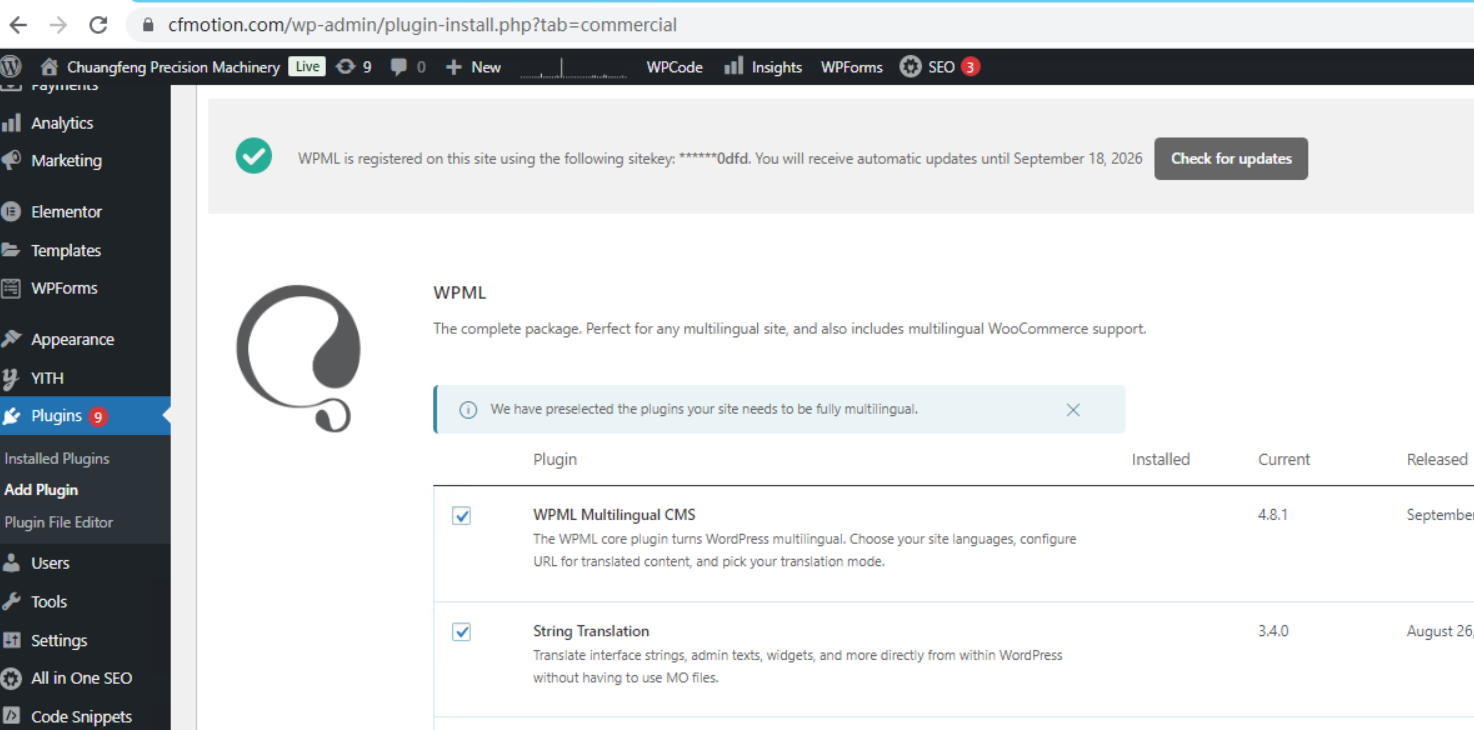Click the Released column header
The height and width of the screenshot is (730, 1474).
pyautogui.click(x=1437, y=459)
